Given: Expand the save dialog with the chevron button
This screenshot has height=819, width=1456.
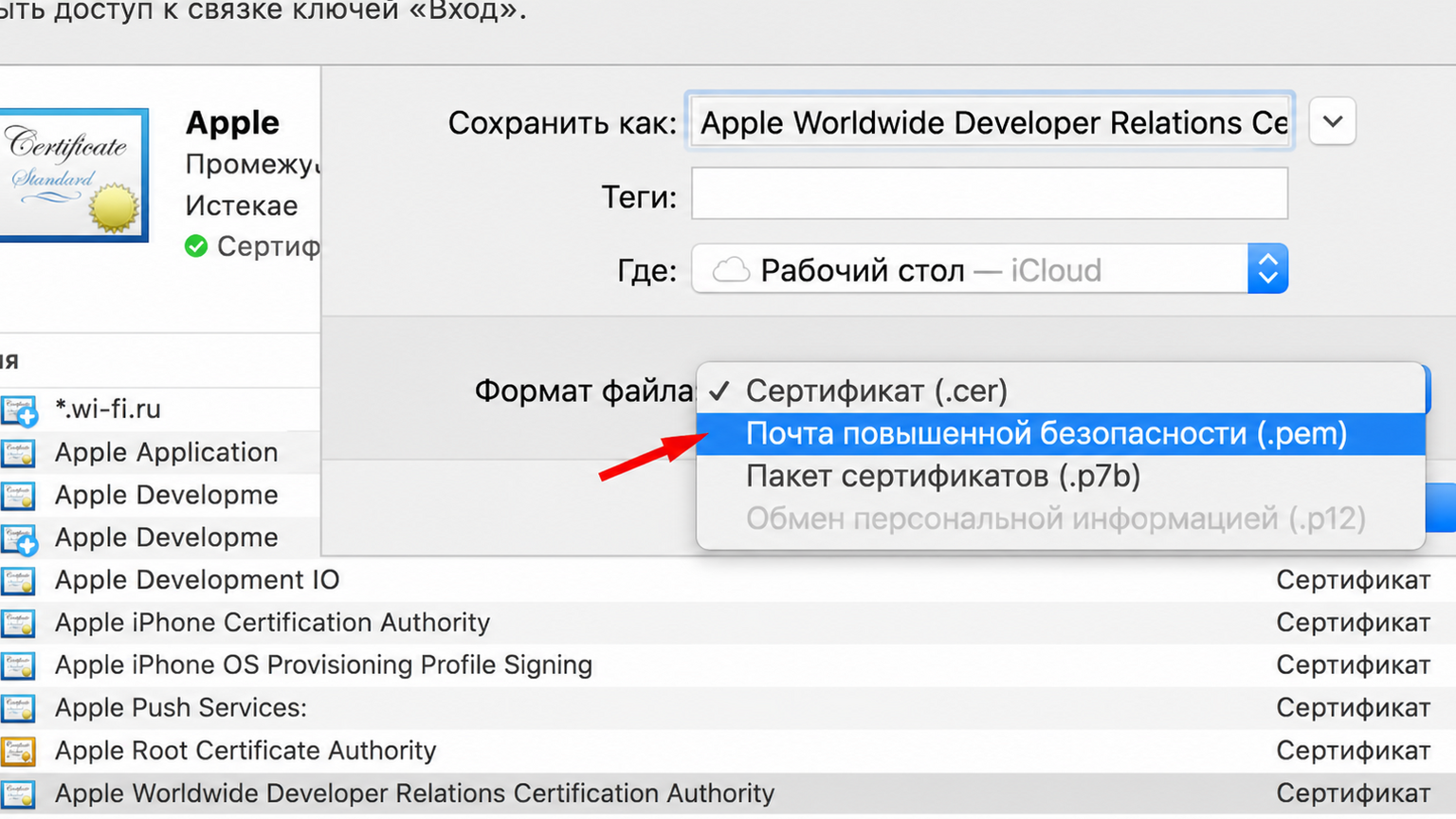Looking at the screenshot, I should coord(1333,121).
